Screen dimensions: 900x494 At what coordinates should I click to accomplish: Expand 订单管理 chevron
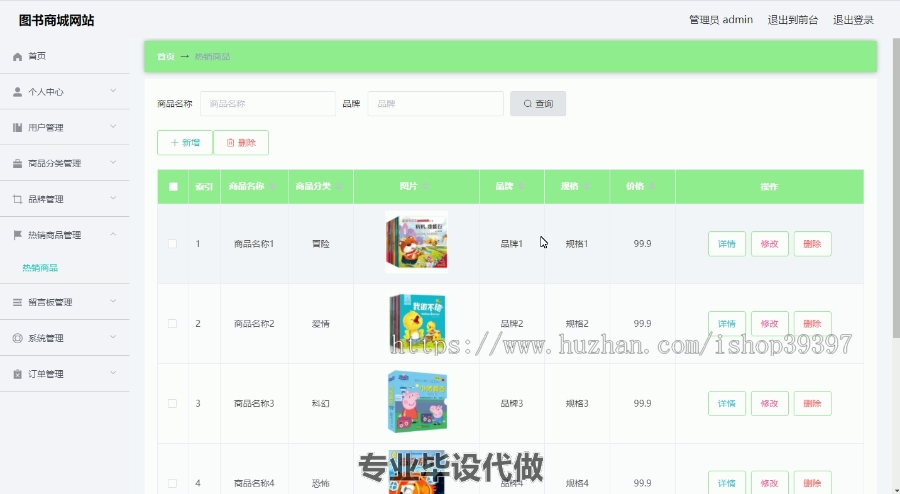coord(113,372)
